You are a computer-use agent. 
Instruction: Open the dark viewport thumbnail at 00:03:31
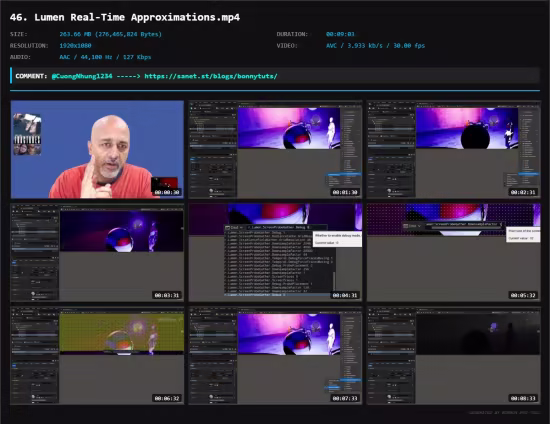pyautogui.click(x=97, y=252)
